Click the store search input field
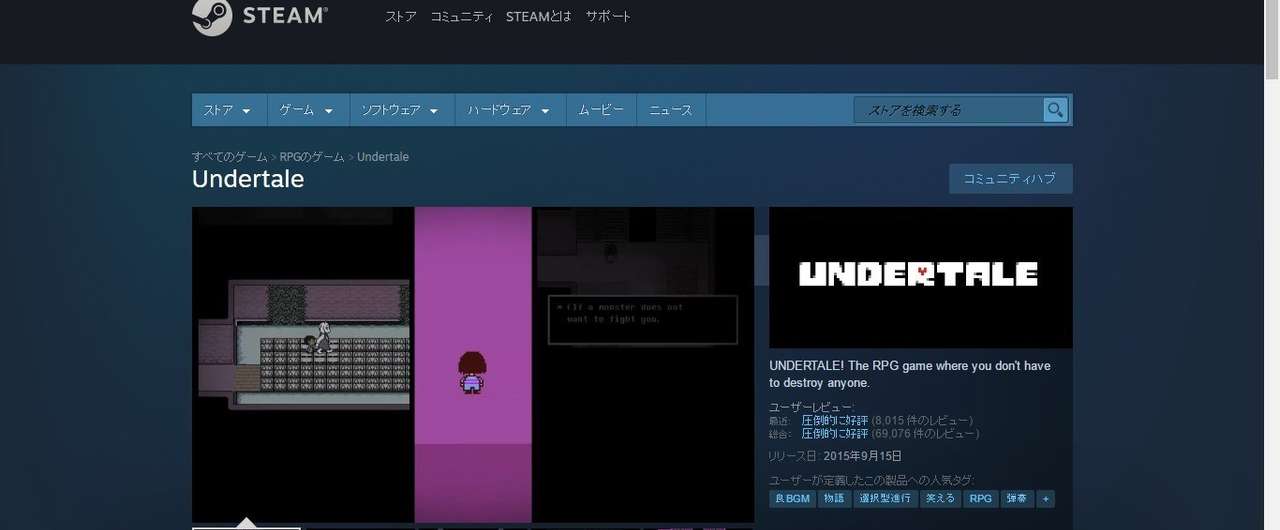 tap(948, 110)
